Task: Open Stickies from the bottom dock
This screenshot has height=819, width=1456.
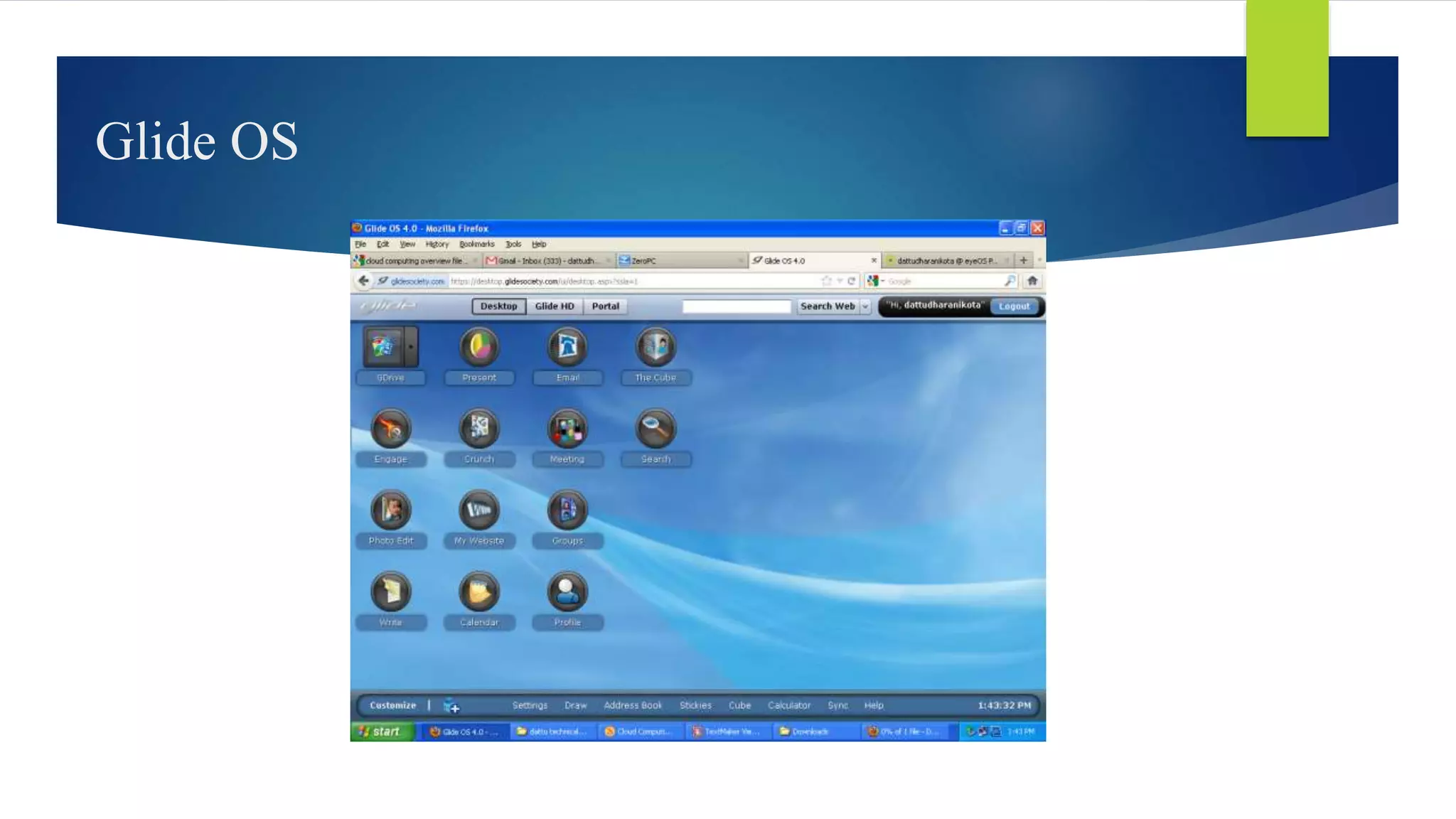Action: pos(695,705)
